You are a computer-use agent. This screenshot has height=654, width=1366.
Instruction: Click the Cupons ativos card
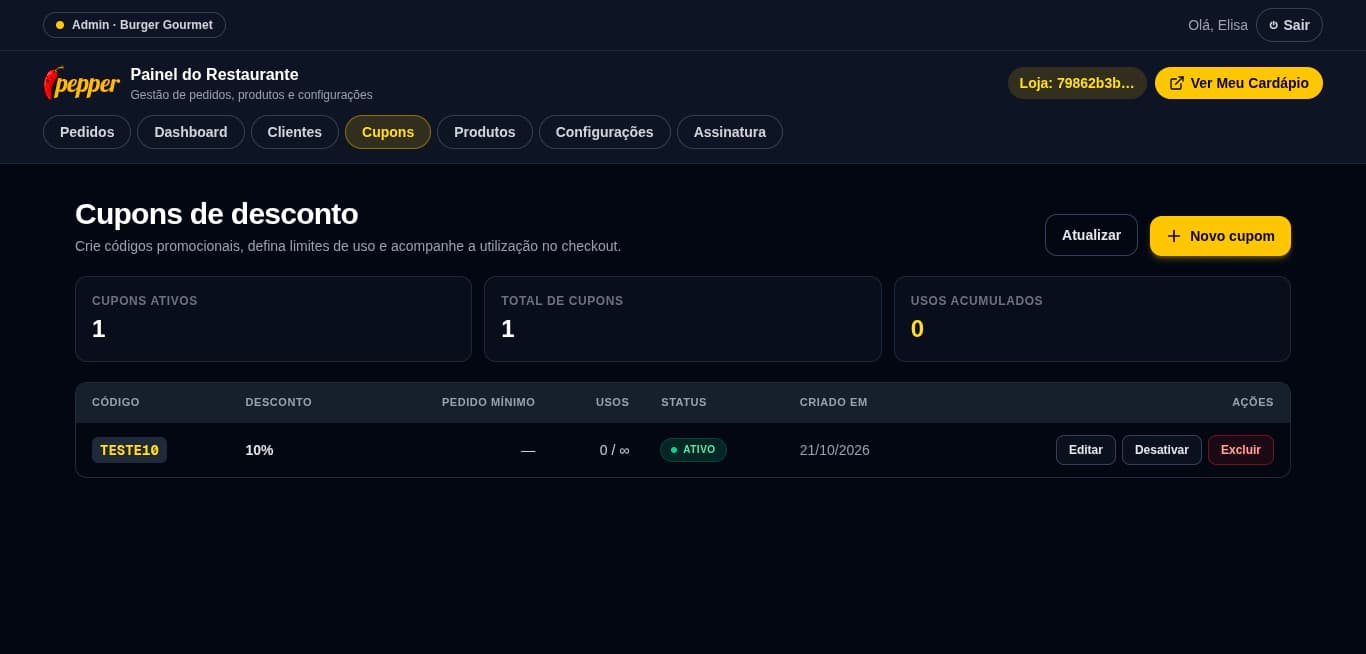tap(273, 319)
